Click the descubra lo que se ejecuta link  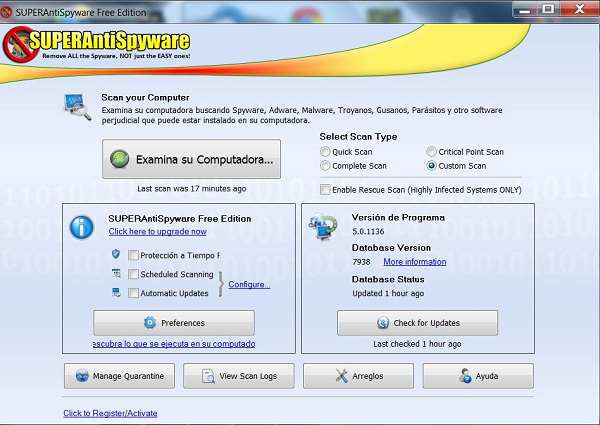[174, 344]
